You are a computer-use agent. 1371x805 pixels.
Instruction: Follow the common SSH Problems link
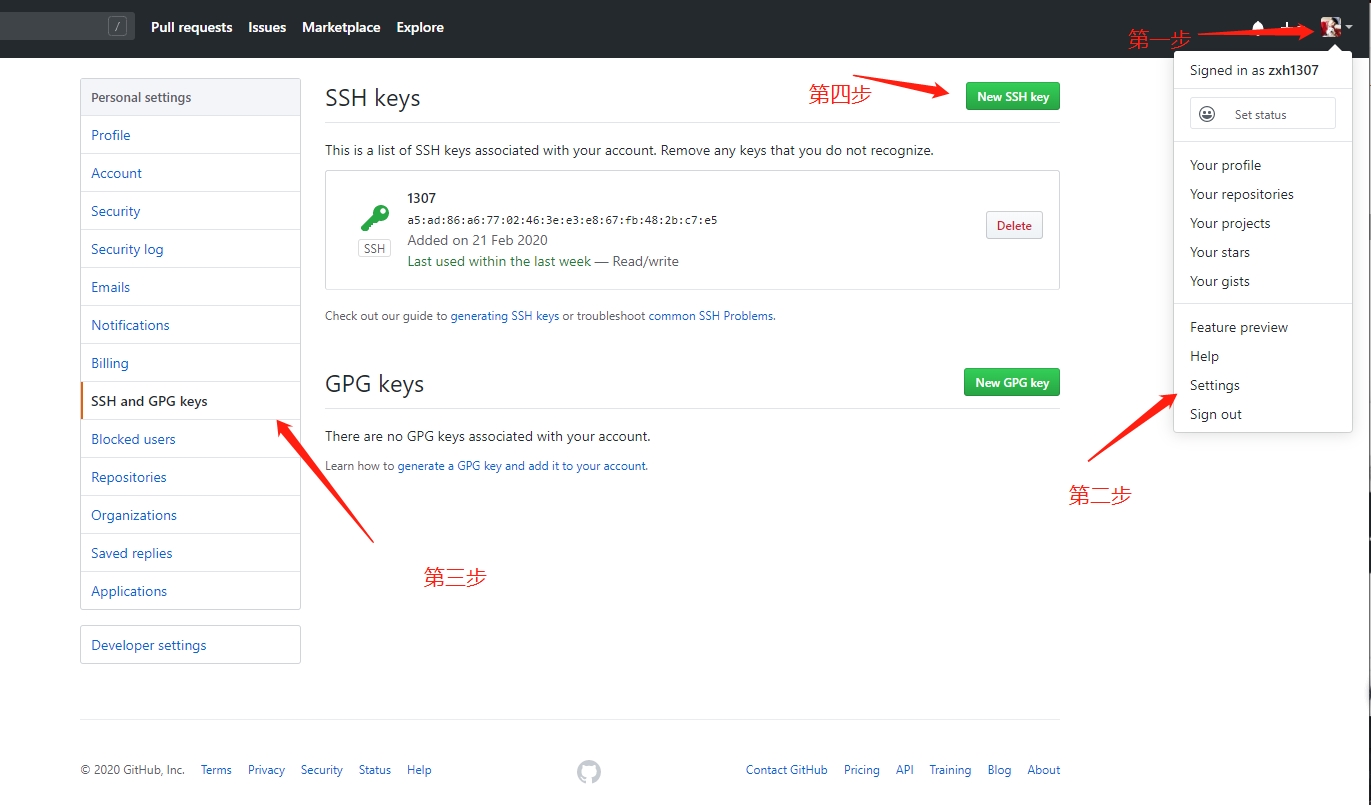(711, 316)
